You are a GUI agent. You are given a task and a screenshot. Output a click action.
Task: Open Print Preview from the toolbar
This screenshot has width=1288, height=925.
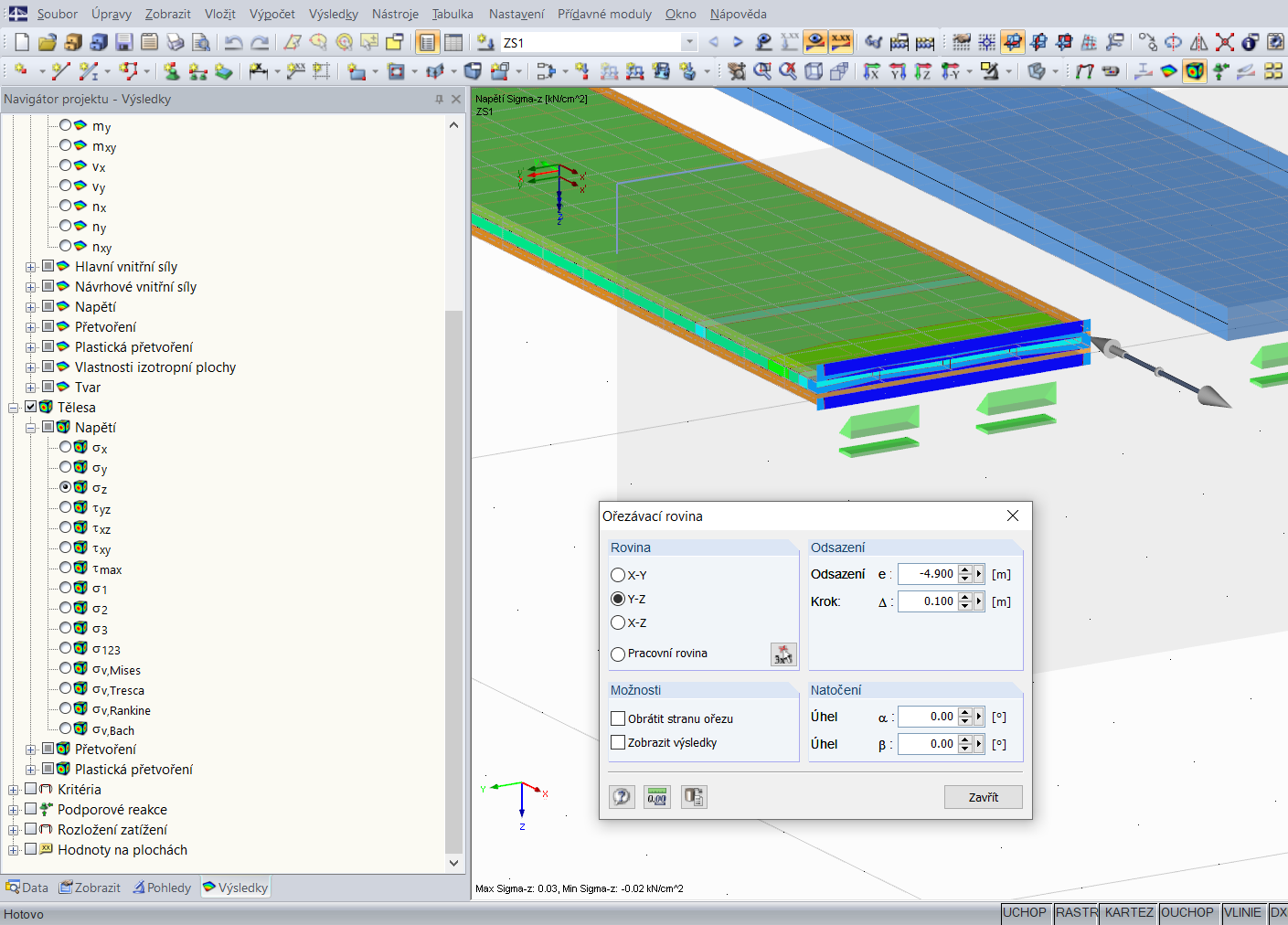(201, 42)
